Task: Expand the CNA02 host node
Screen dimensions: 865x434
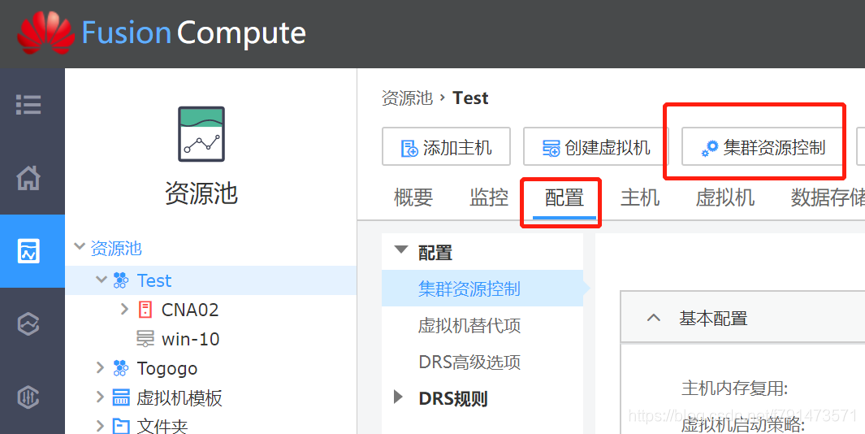Action: click(x=125, y=309)
